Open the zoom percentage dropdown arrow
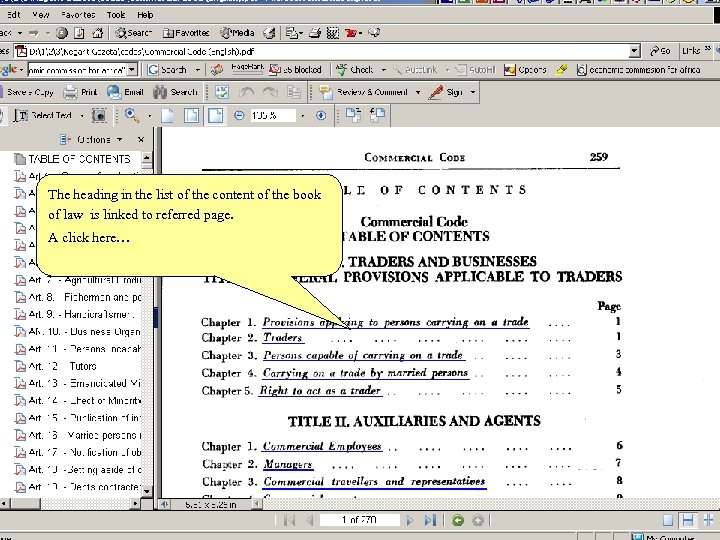720x540 pixels. pyautogui.click(x=303, y=116)
